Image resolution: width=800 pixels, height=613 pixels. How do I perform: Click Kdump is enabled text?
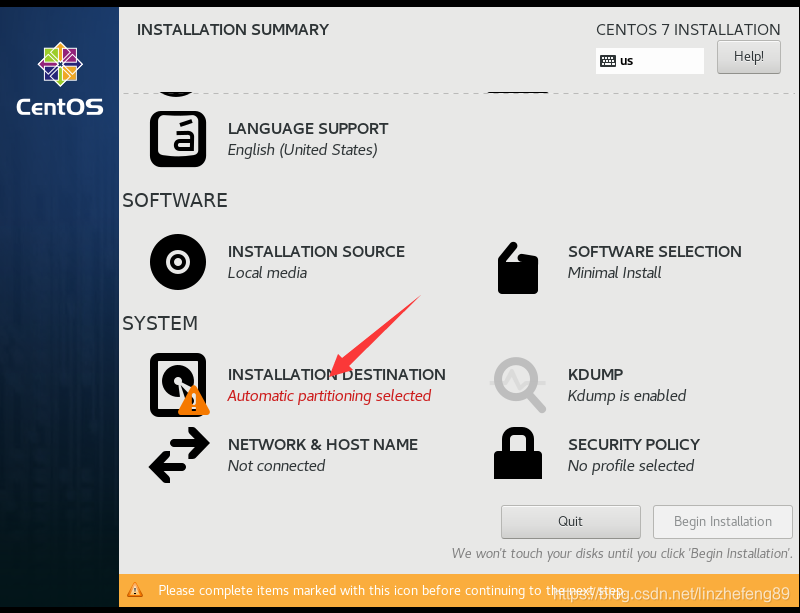click(x=627, y=396)
